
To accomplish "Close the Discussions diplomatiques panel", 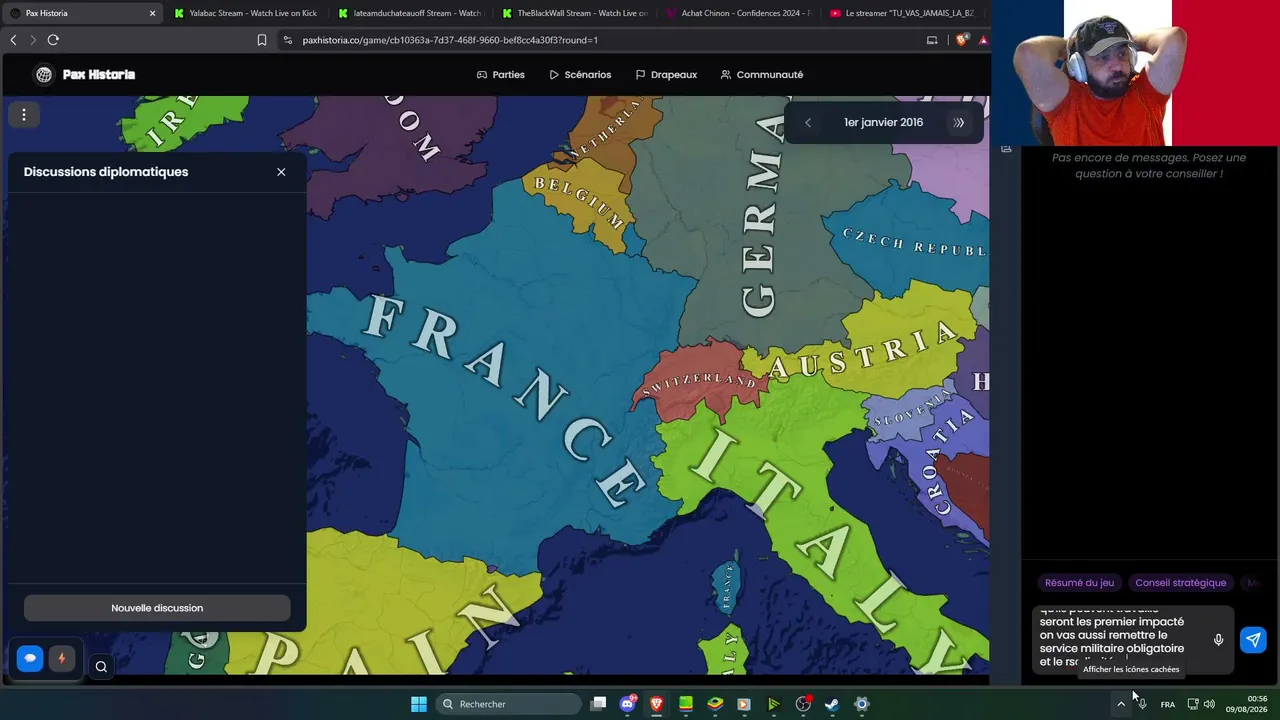I will point(281,172).
